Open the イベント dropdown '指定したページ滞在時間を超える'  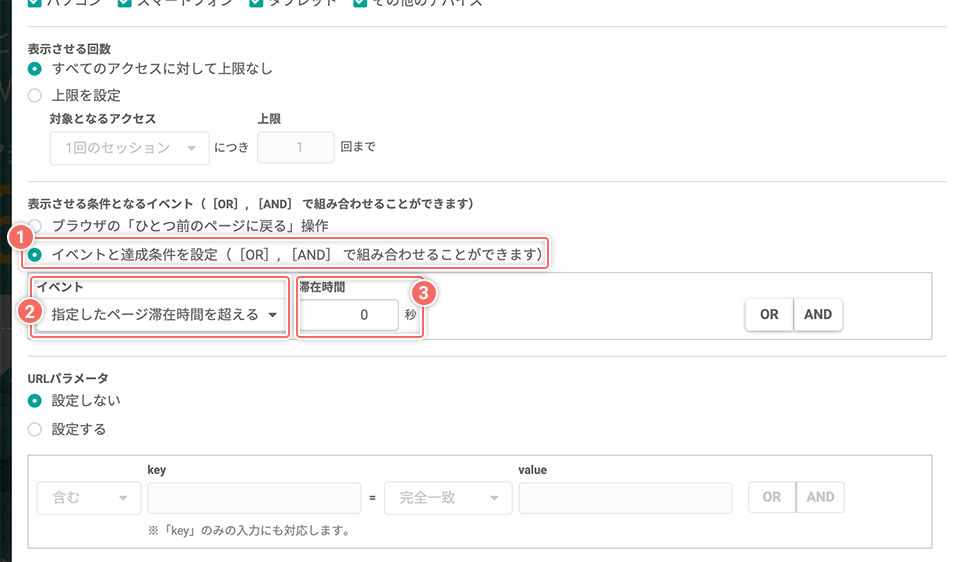(x=162, y=315)
